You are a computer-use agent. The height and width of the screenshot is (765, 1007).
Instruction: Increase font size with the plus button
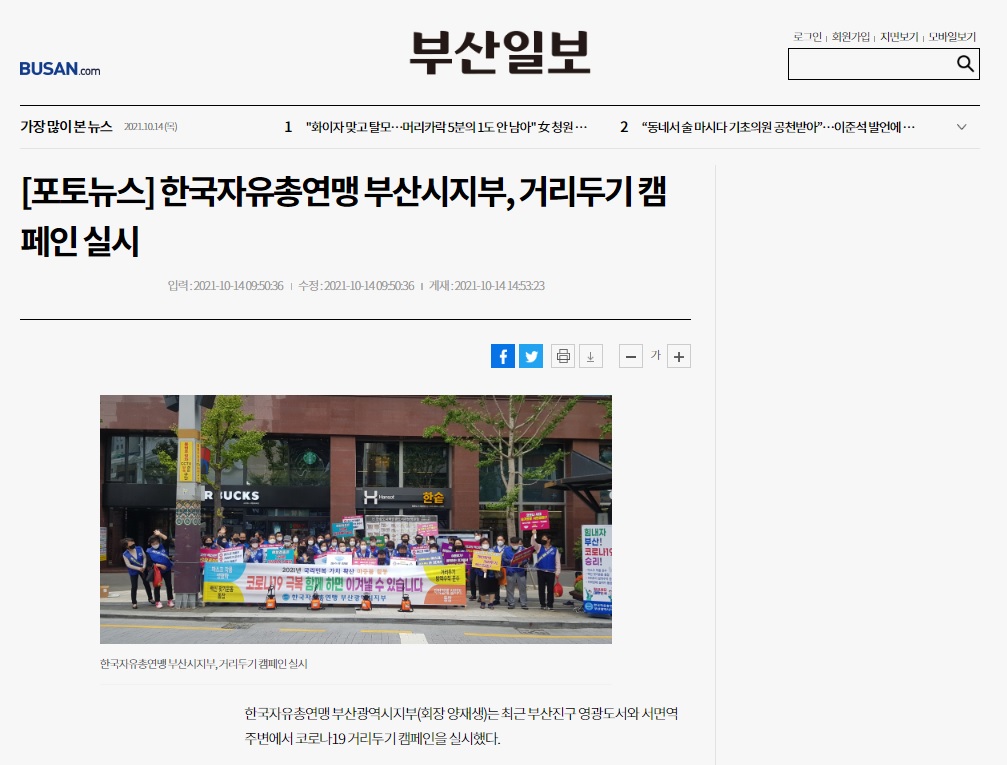coord(679,356)
